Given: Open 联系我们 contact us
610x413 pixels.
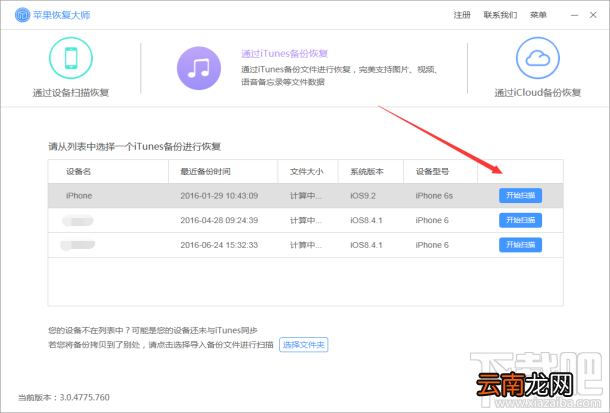Looking at the screenshot, I should tap(500, 15).
